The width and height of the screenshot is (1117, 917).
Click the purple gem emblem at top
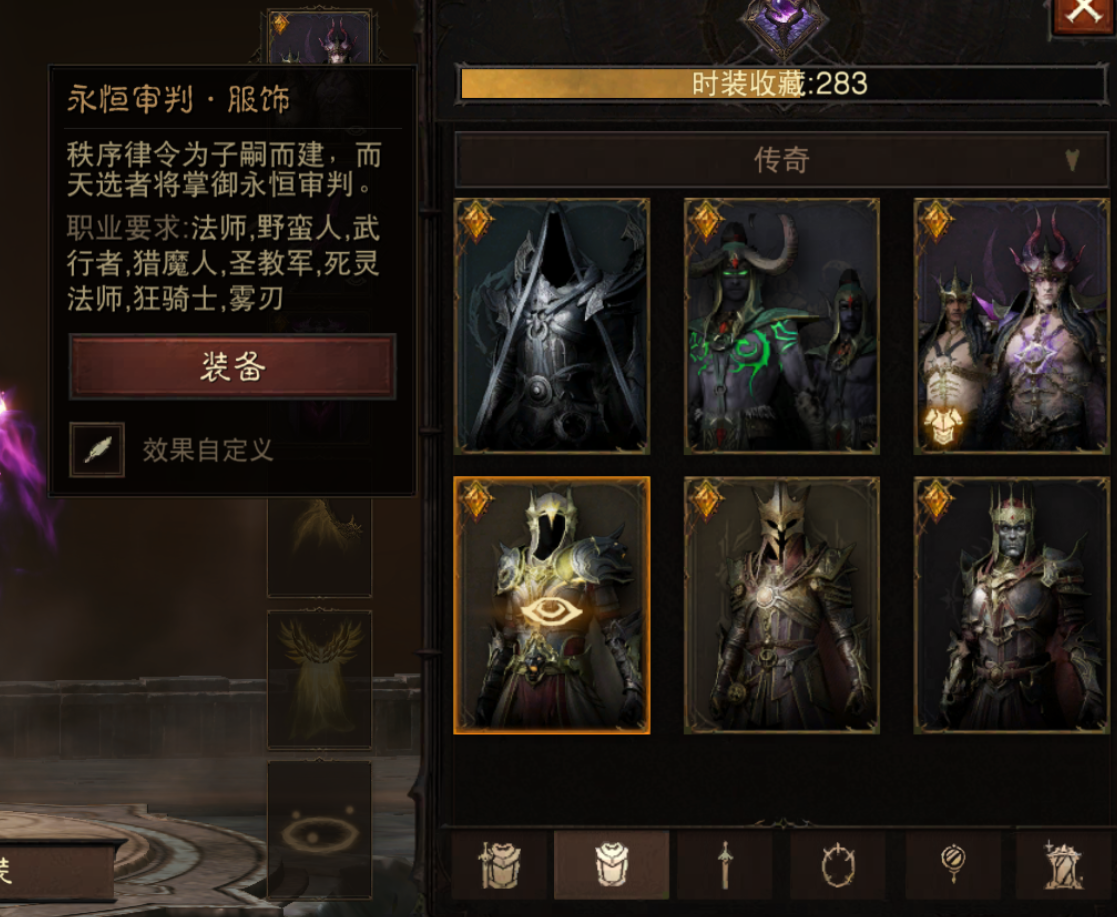tap(782, 25)
